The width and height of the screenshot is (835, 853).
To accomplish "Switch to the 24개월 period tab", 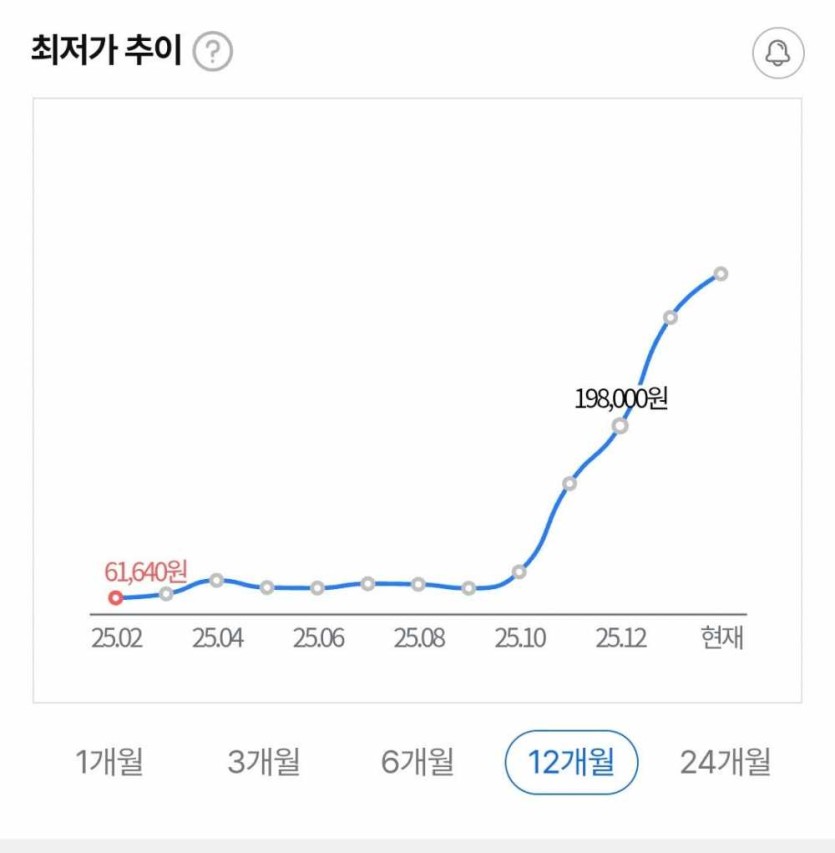I will tap(726, 762).
